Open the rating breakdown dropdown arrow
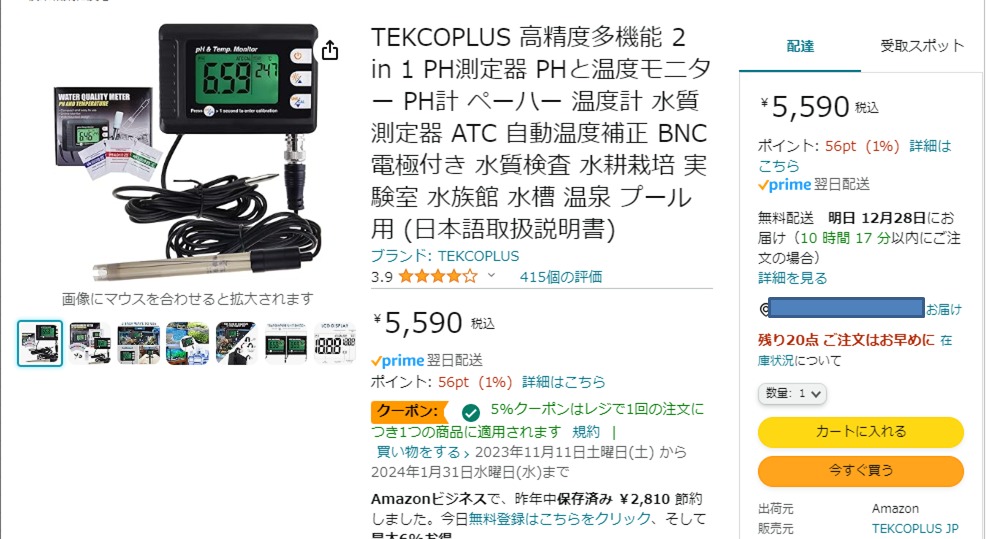Image resolution: width=987 pixels, height=539 pixels. (x=491, y=276)
